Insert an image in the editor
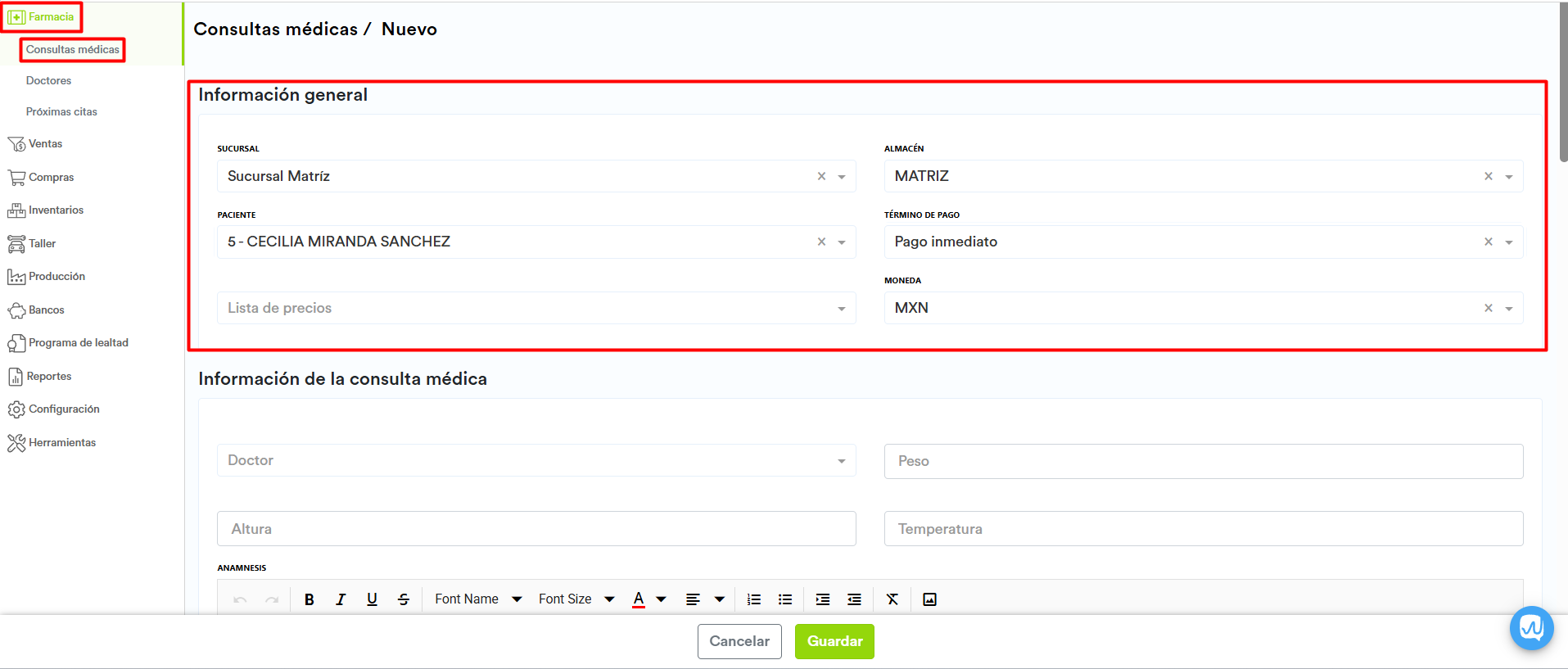 coord(929,599)
